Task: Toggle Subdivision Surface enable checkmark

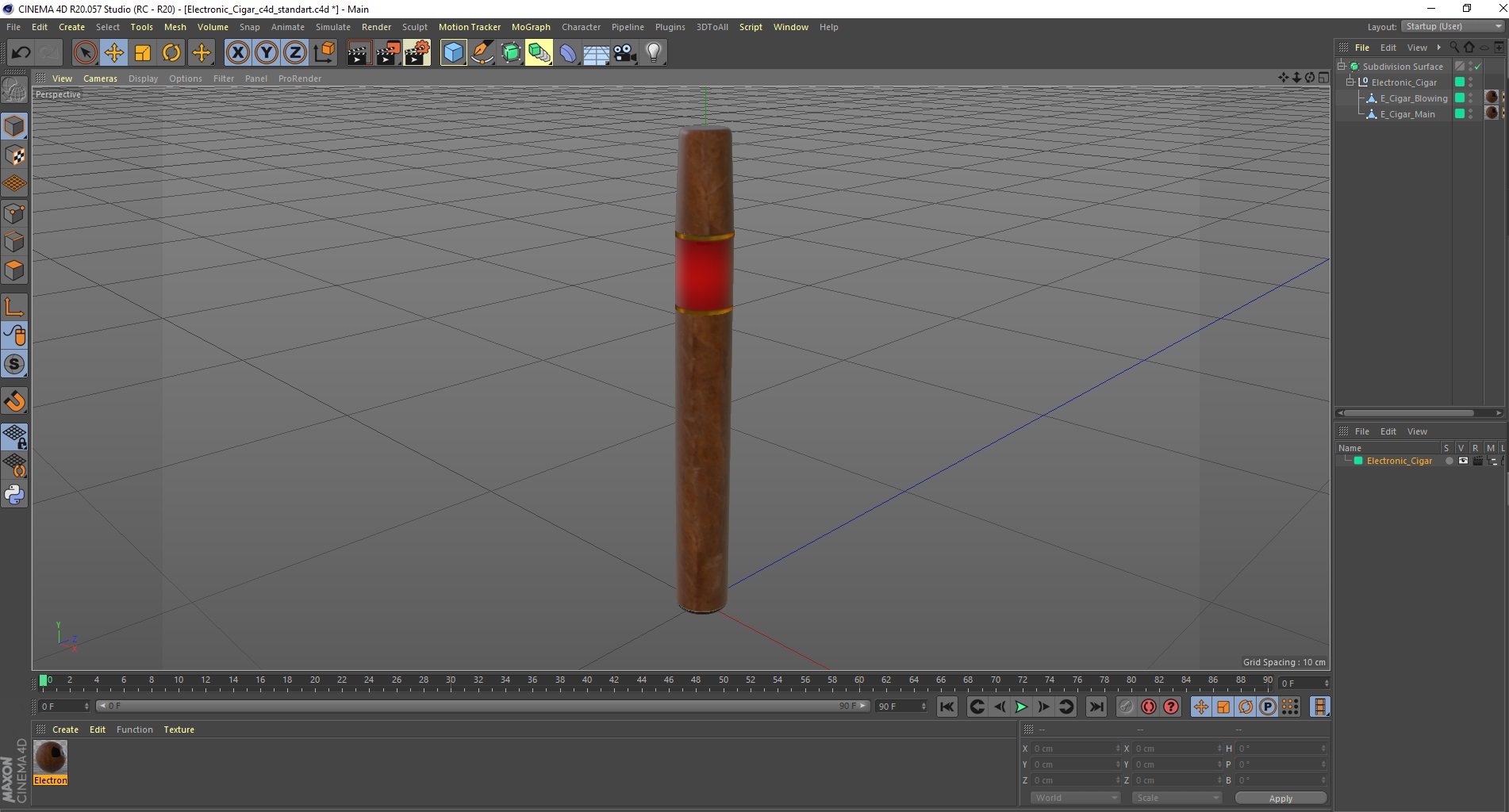Action: [x=1478, y=67]
